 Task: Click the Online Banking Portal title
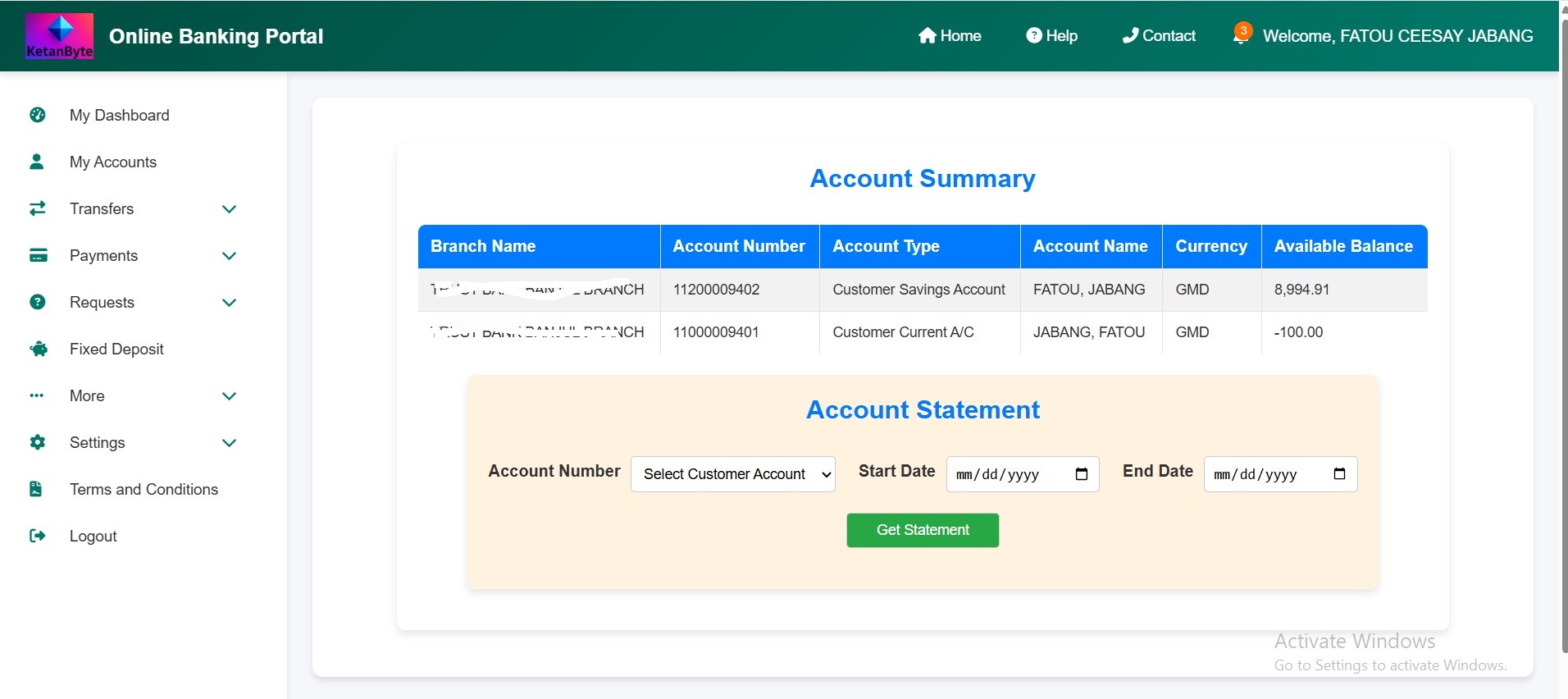[216, 36]
